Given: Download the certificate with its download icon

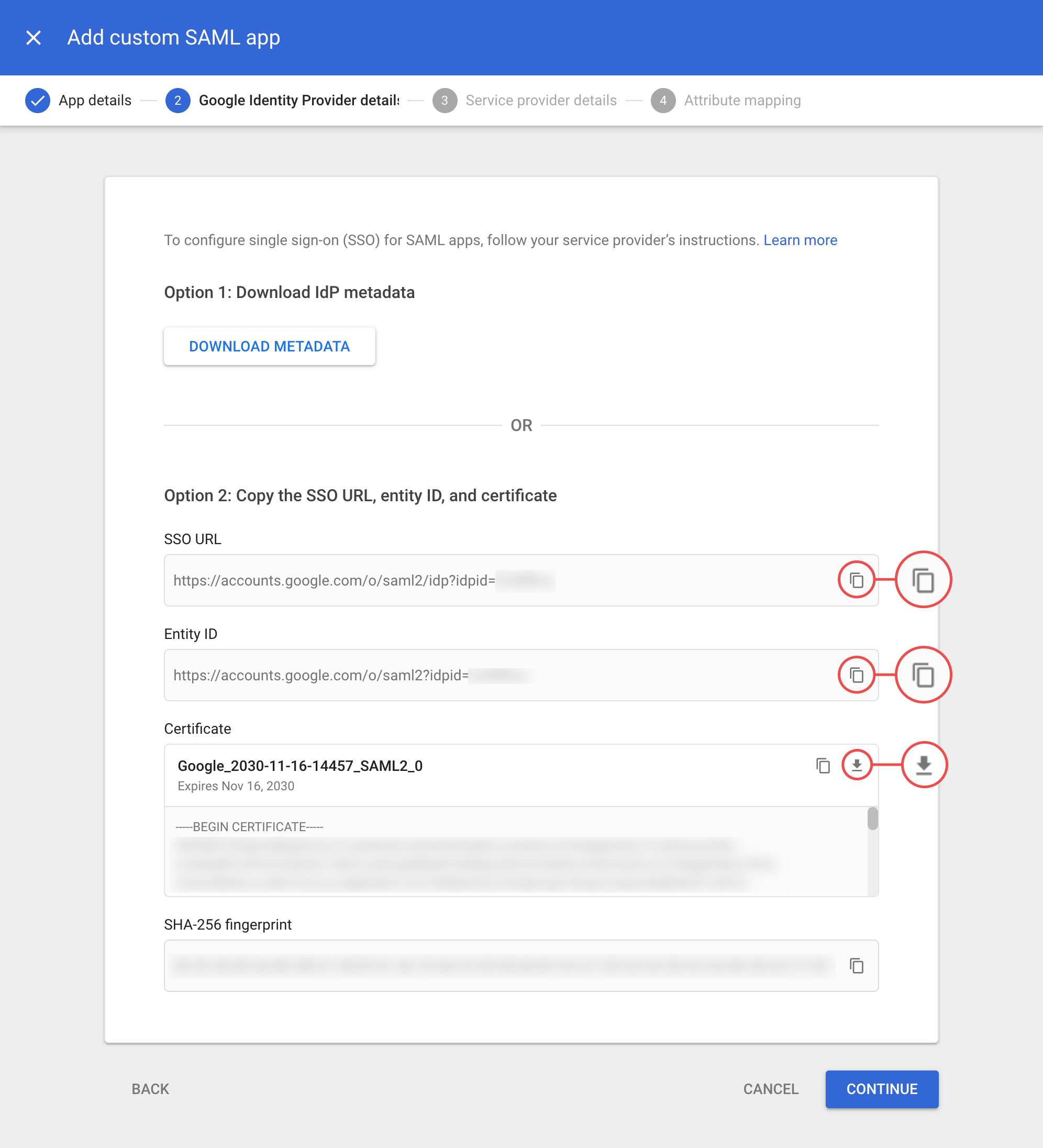Looking at the screenshot, I should click(x=856, y=765).
